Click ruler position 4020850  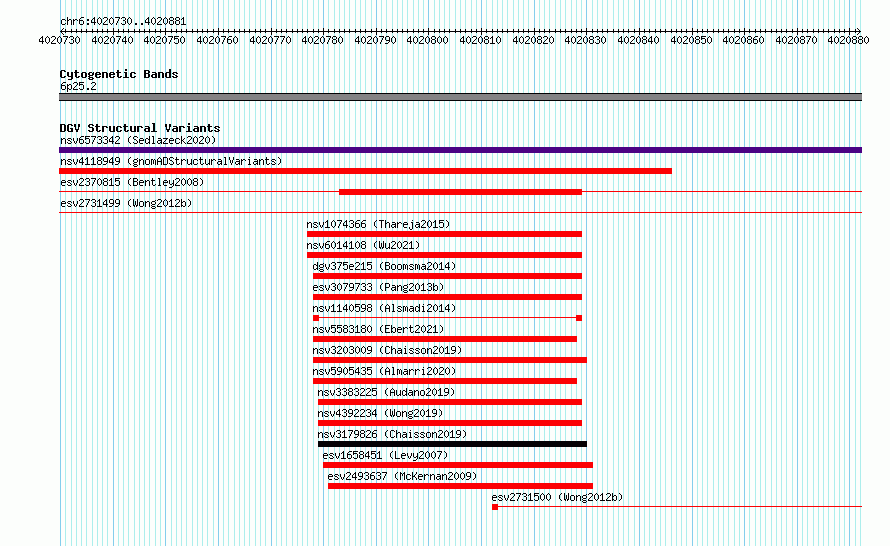[x=691, y=40]
